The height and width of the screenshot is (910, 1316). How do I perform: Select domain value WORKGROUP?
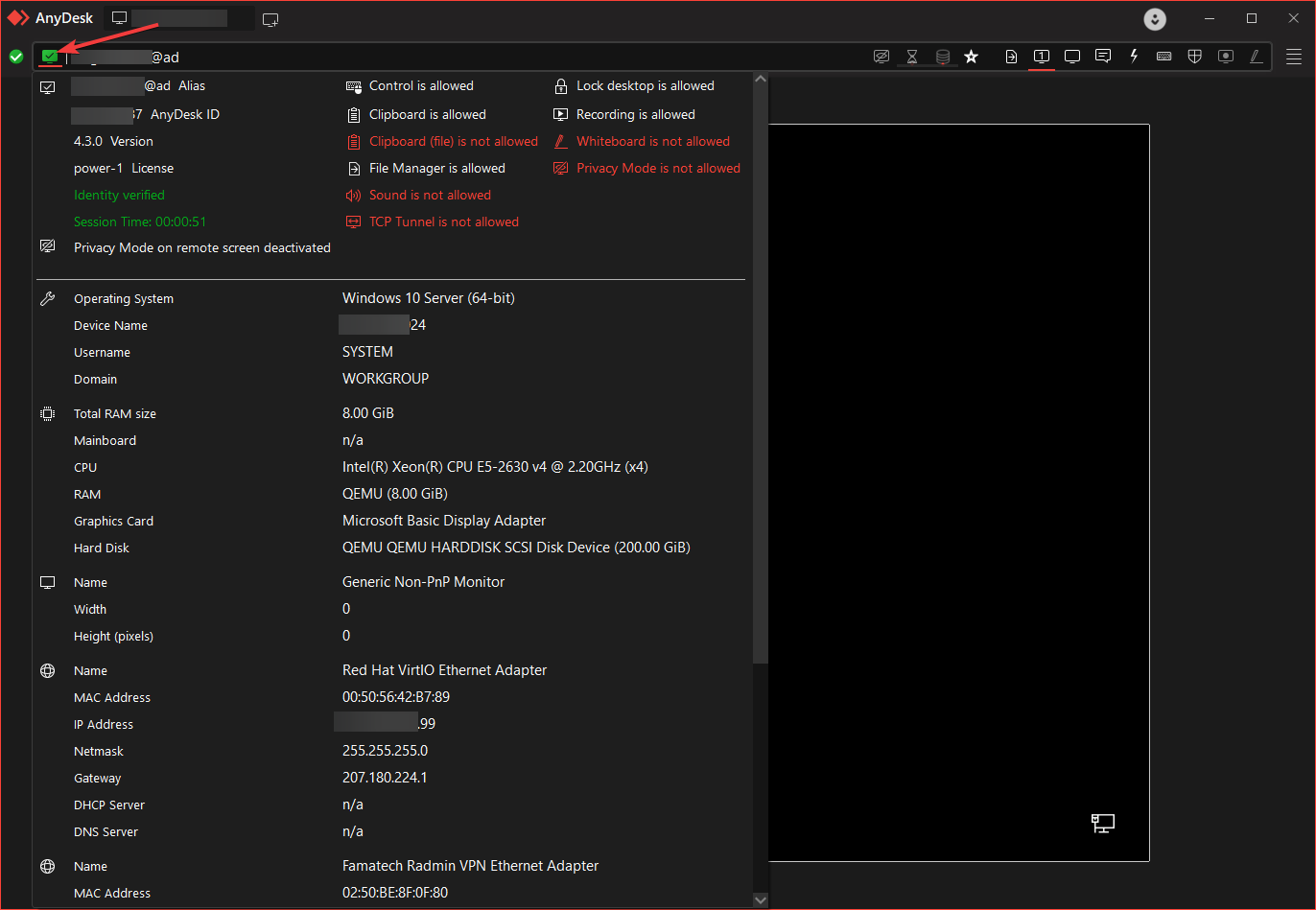tap(386, 379)
